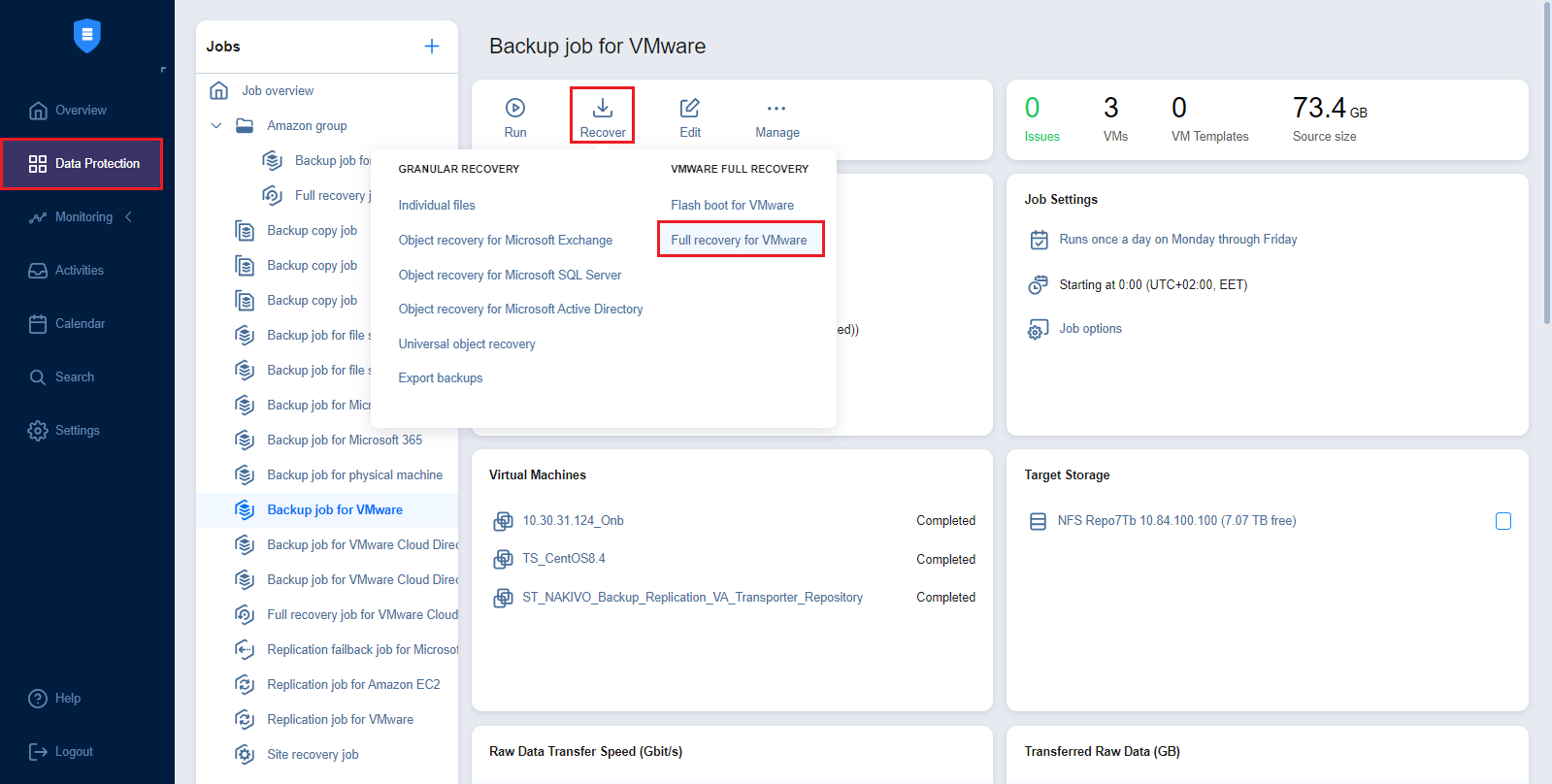The height and width of the screenshot is (784, 1552).
Task: Tick the NFS Repo7Tb storage checkbox
Action: tap(1503, 521)
